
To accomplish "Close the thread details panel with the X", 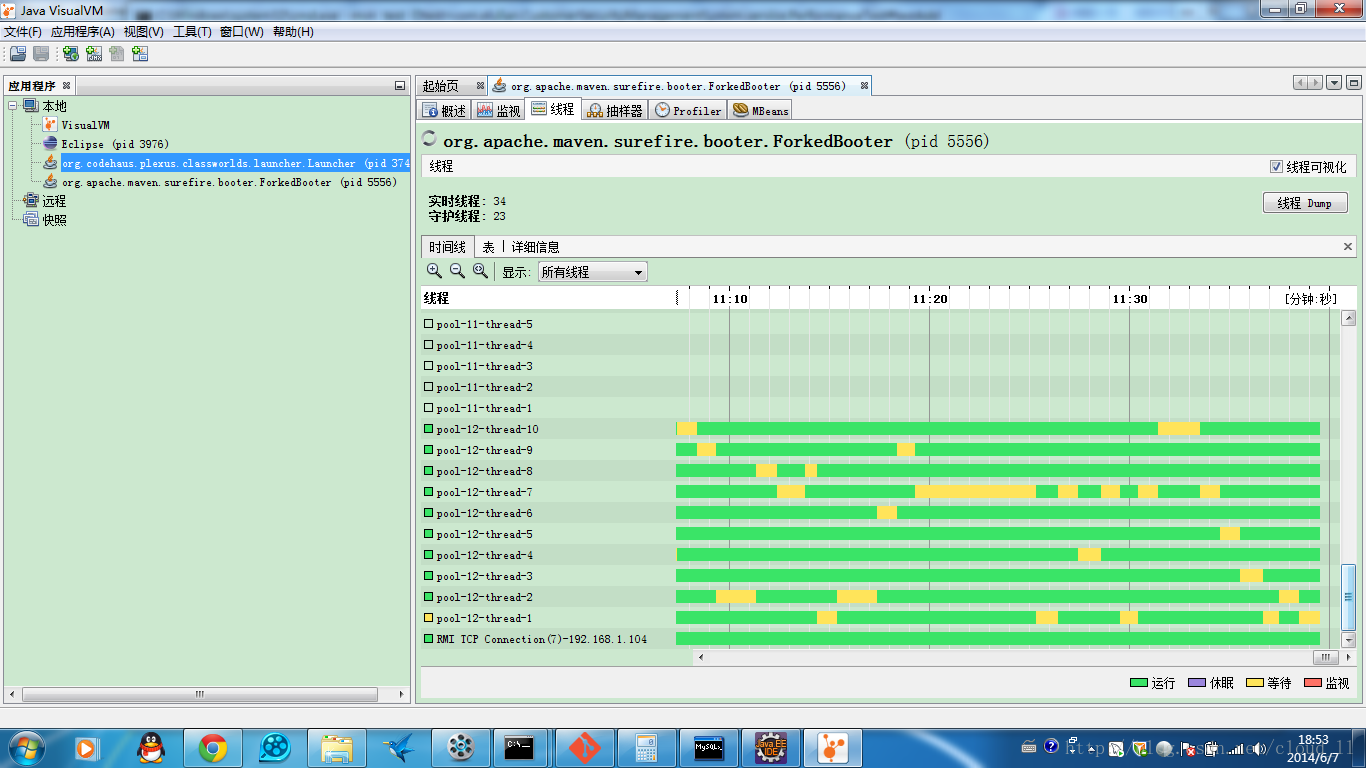I will pyautogui.click(x=1348, y=246).
